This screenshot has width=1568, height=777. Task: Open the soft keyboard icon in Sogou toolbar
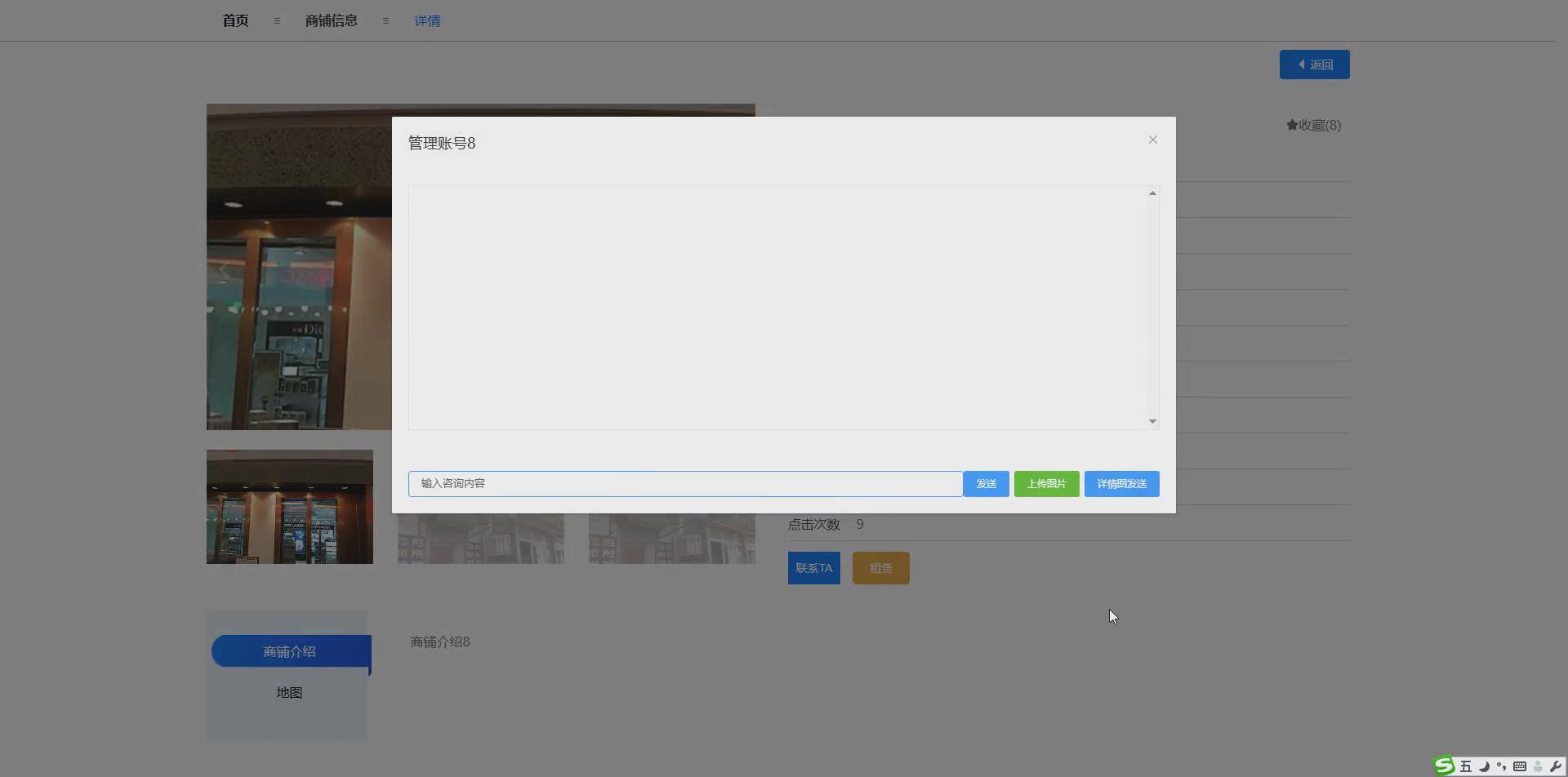pyautogui.click(x=1520, y=766)
